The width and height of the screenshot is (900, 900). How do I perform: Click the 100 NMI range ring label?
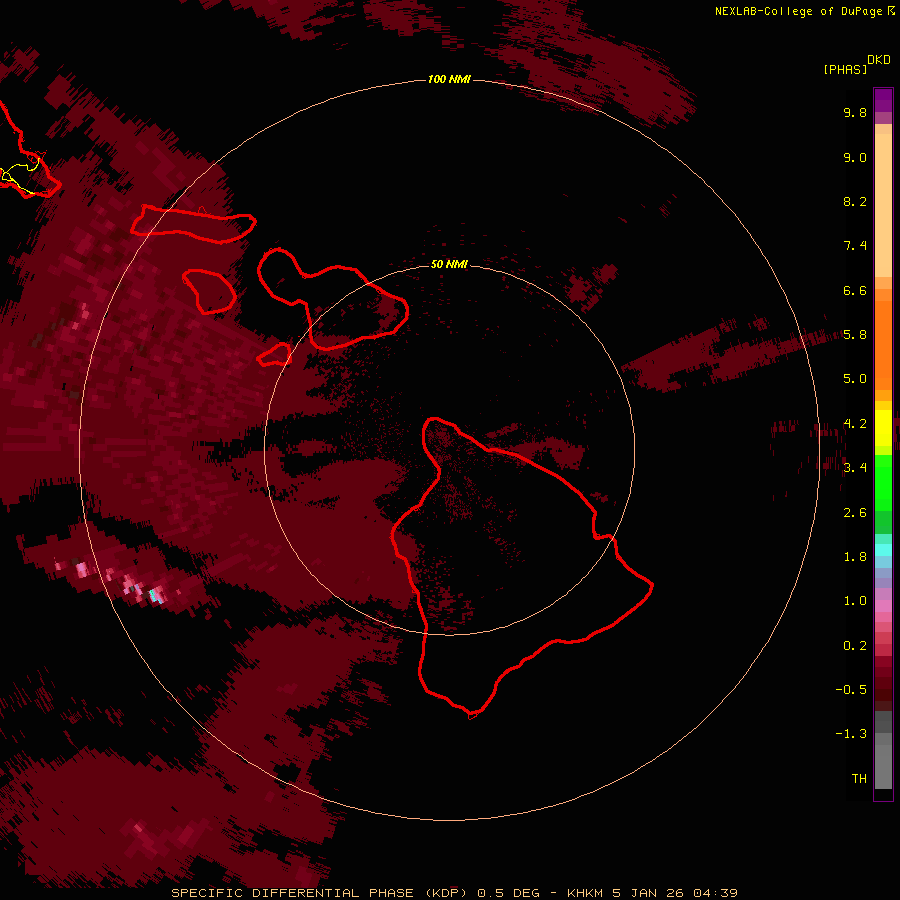tap(449, 79)
